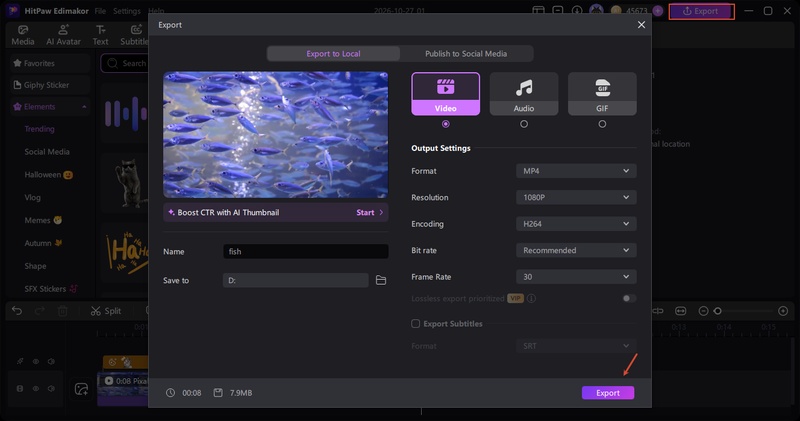Click the timeline zoom slider handle
Screen dimensions: 800x421
coord(717,311)
